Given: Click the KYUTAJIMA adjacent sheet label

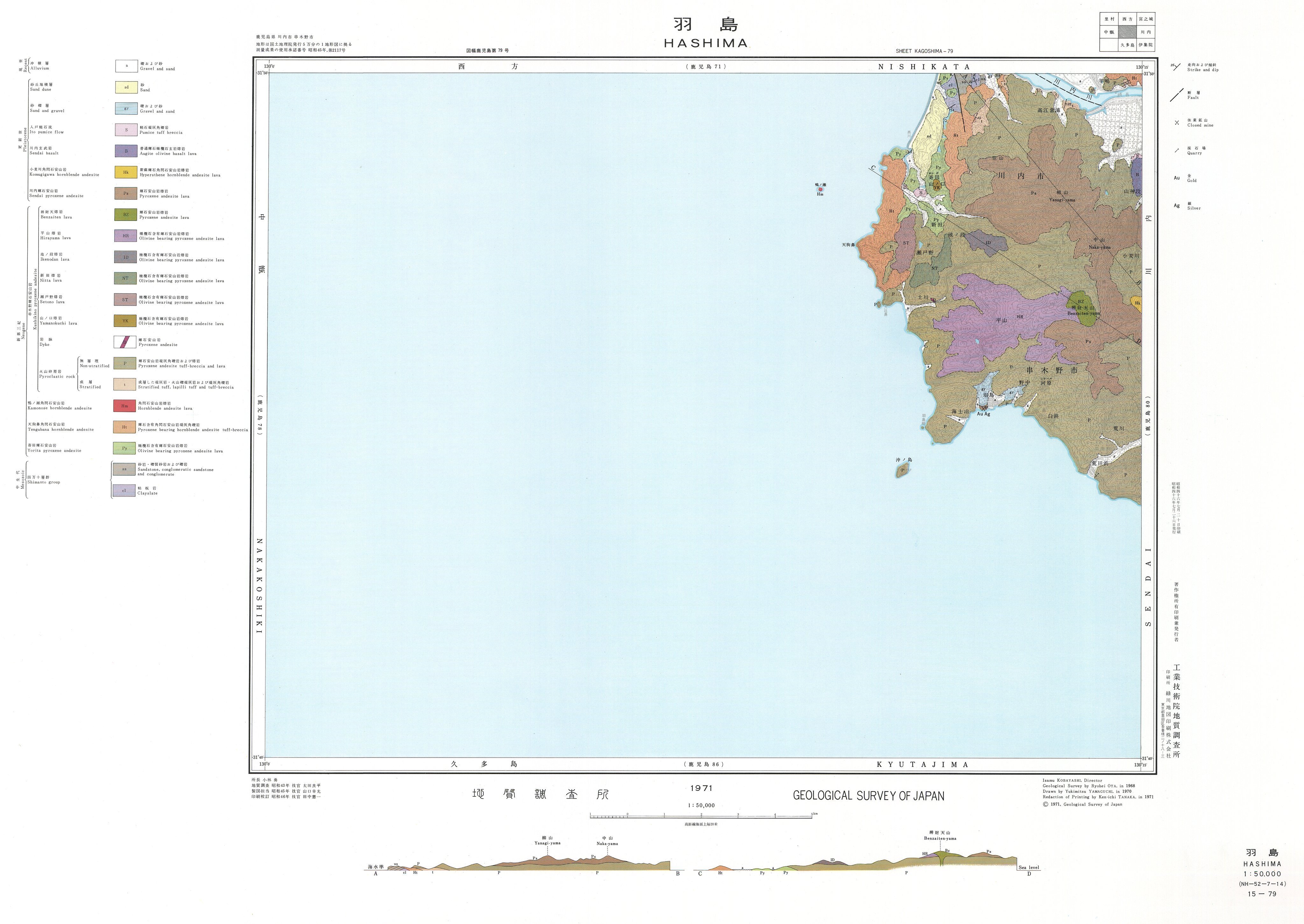Looking at the screenshot, I should point(922,765).
